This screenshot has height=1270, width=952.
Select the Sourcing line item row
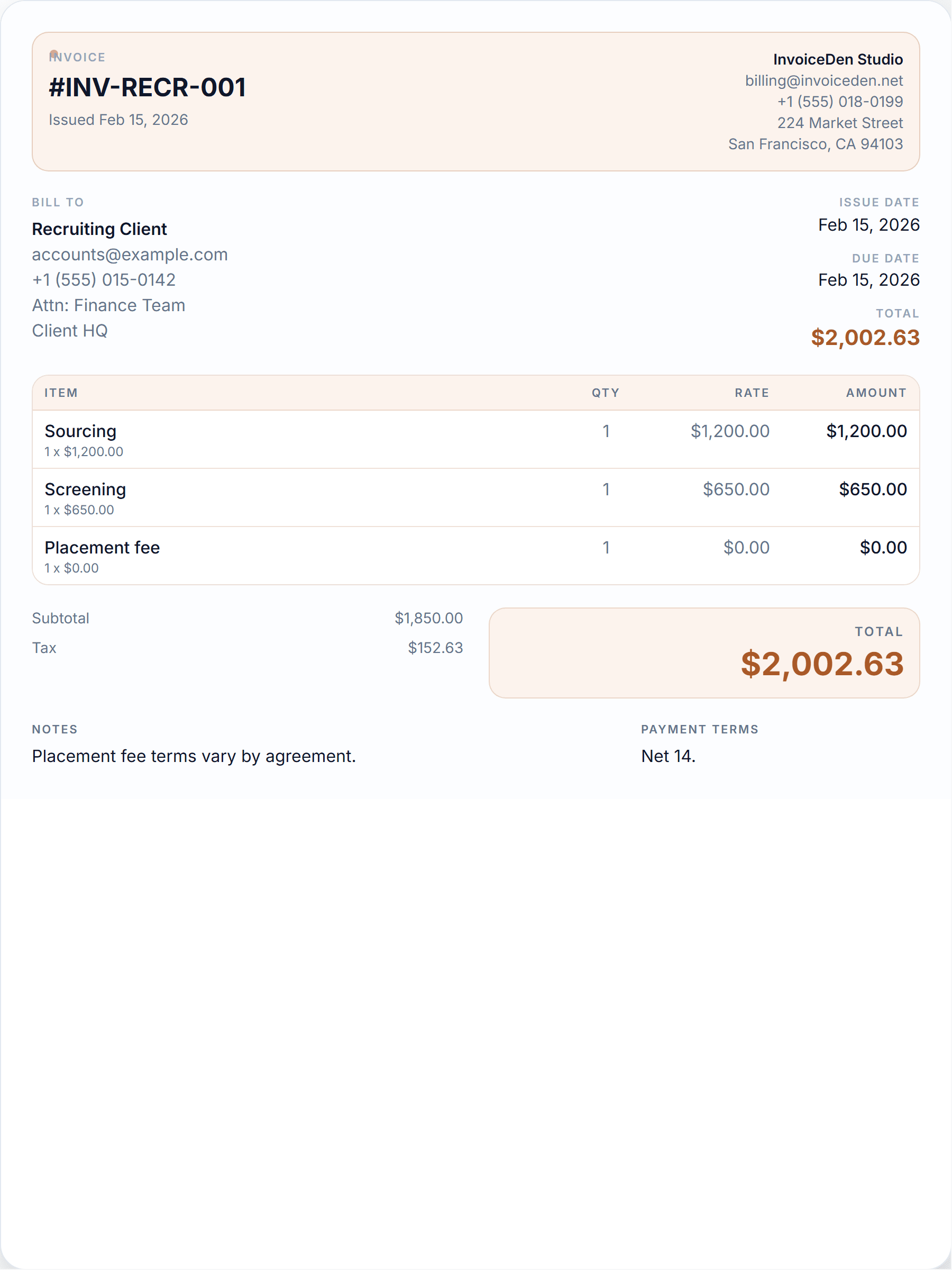point(475,439)
